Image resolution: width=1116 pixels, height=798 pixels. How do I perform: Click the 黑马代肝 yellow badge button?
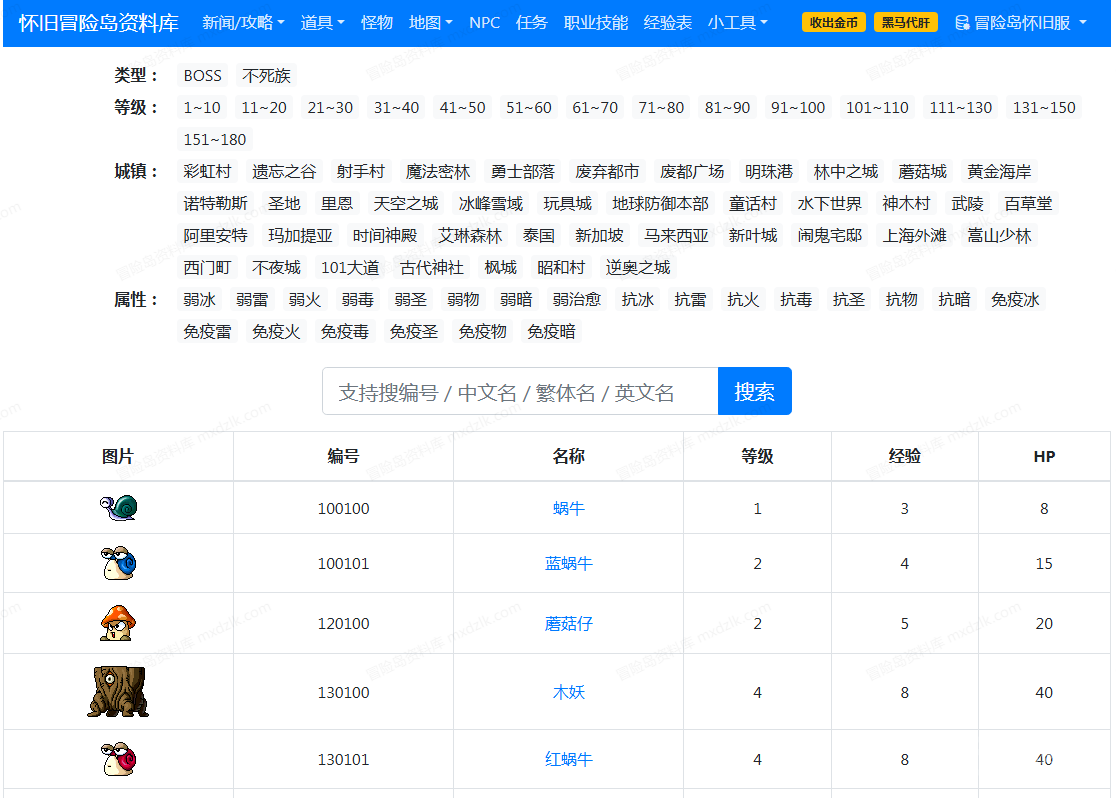click(x=905, y=23)
